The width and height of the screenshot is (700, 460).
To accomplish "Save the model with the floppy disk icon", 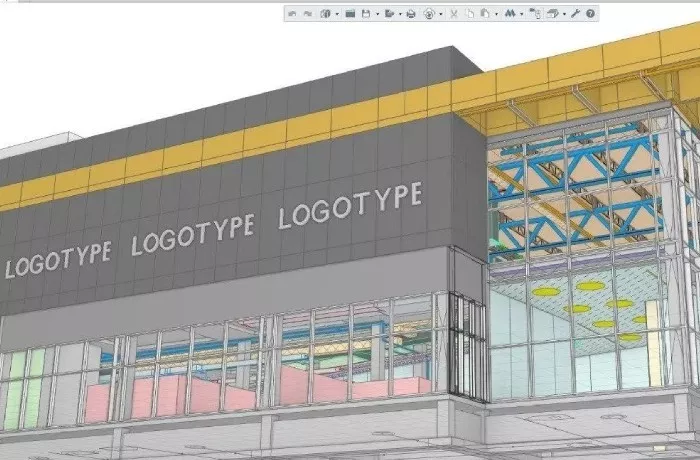I will click(365, 14).
